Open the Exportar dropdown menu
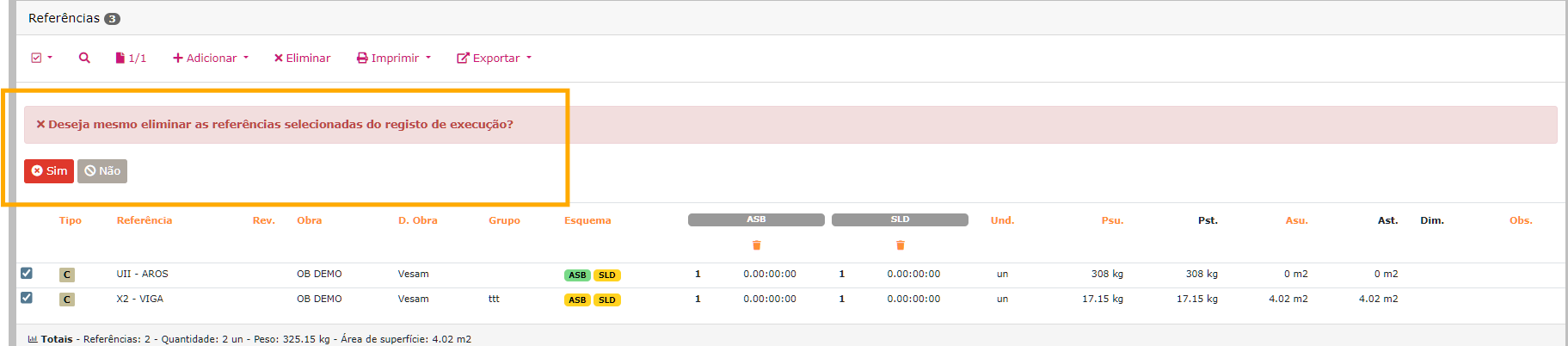 [495, 58]
